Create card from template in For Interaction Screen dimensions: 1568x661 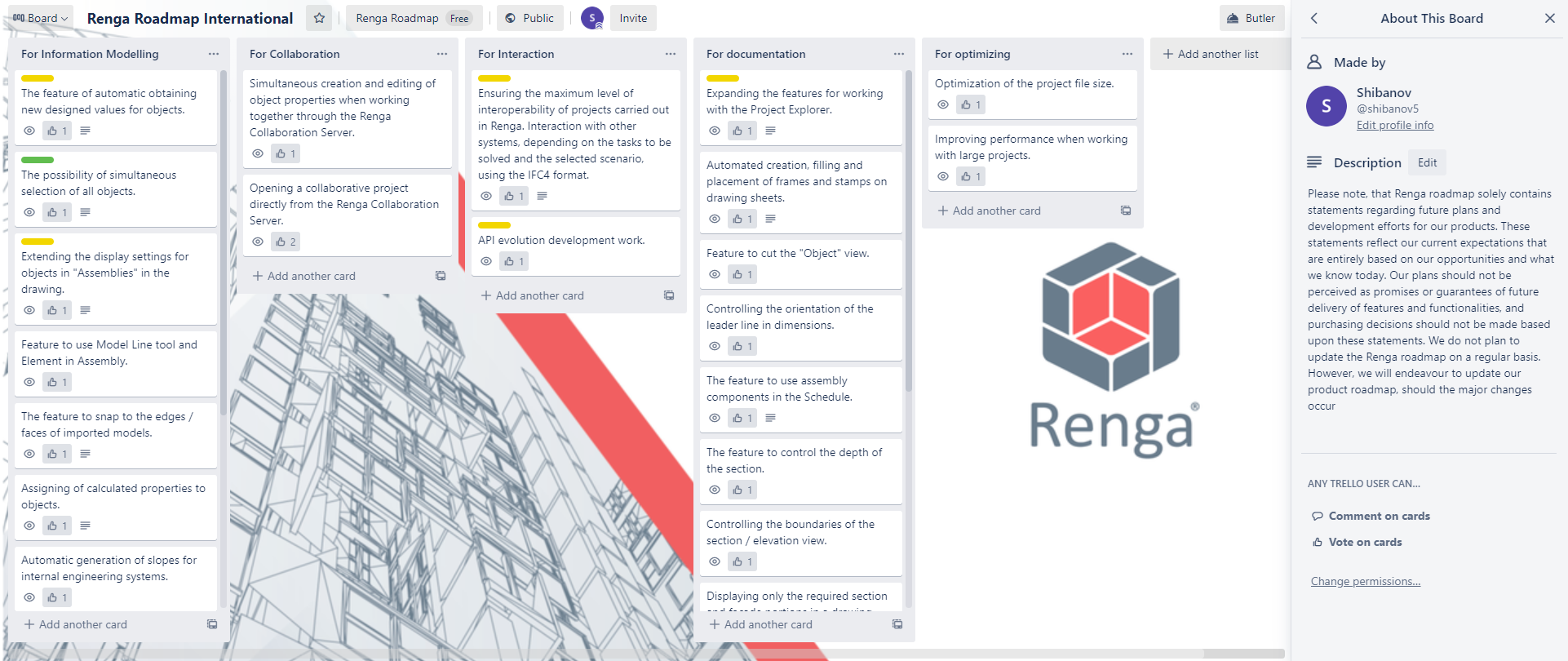(x=669, y=295)
